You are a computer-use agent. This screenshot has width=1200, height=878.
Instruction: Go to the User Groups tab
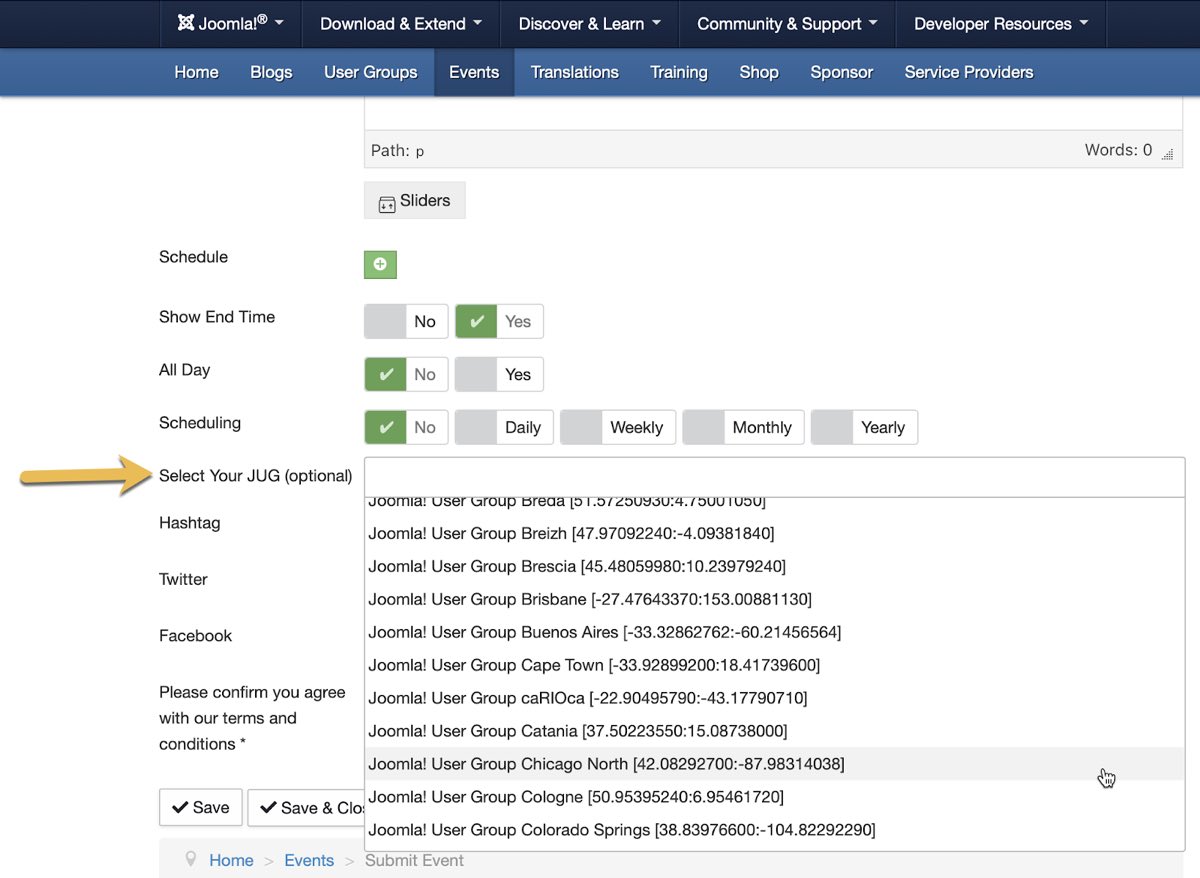(370, 72)
